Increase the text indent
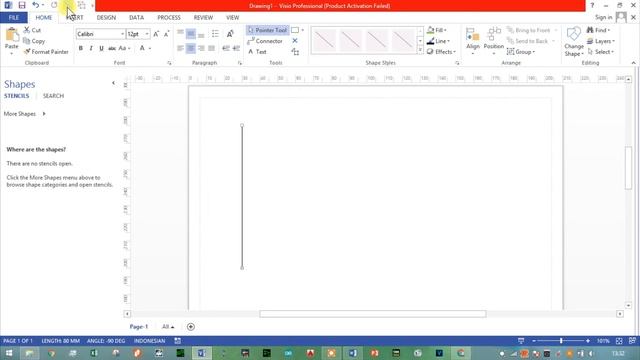Image resolution: width=640 pixels, height=360 pixels. click(236, 48)
